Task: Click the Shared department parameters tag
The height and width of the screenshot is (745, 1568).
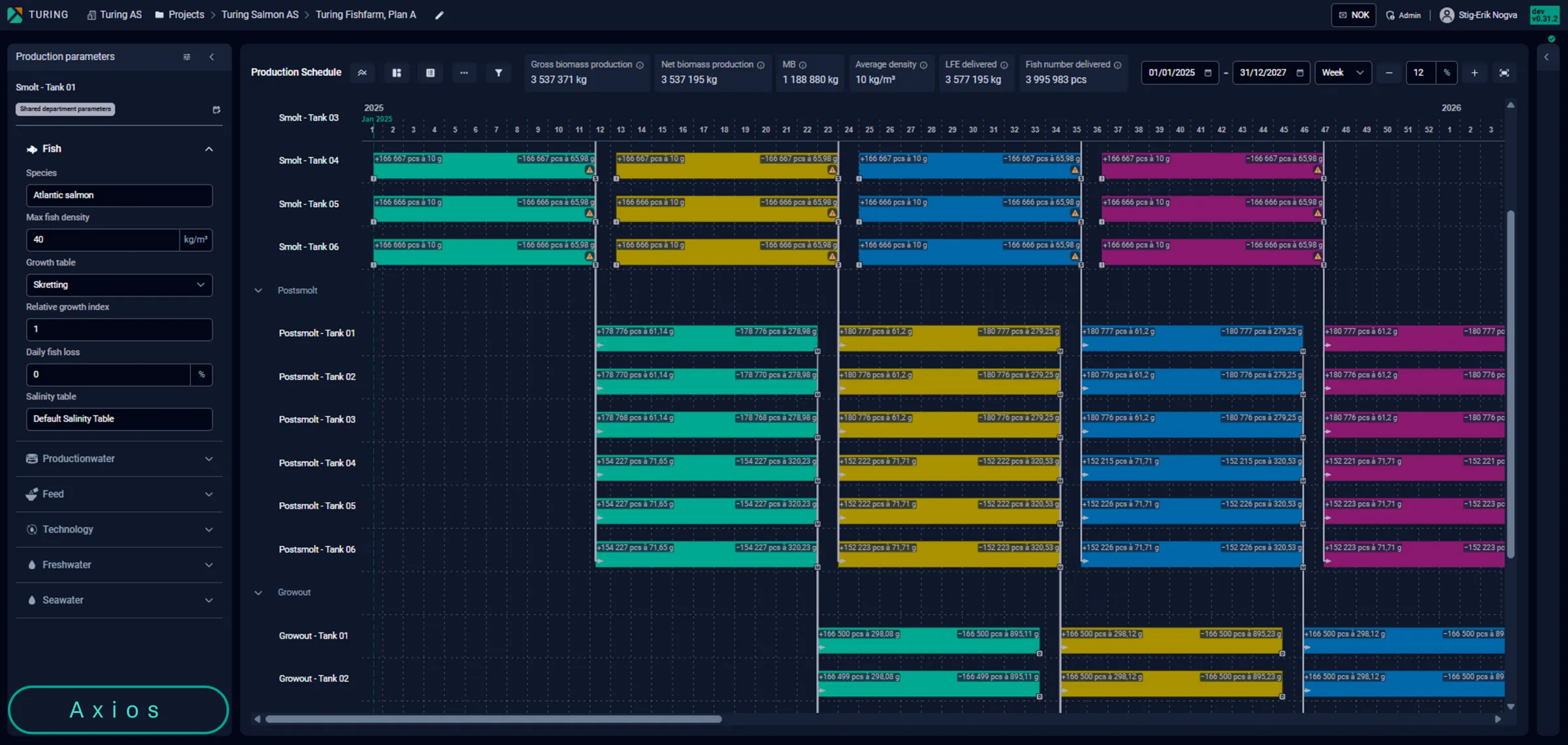Action: pyautogui.click(x=65, y=109)
